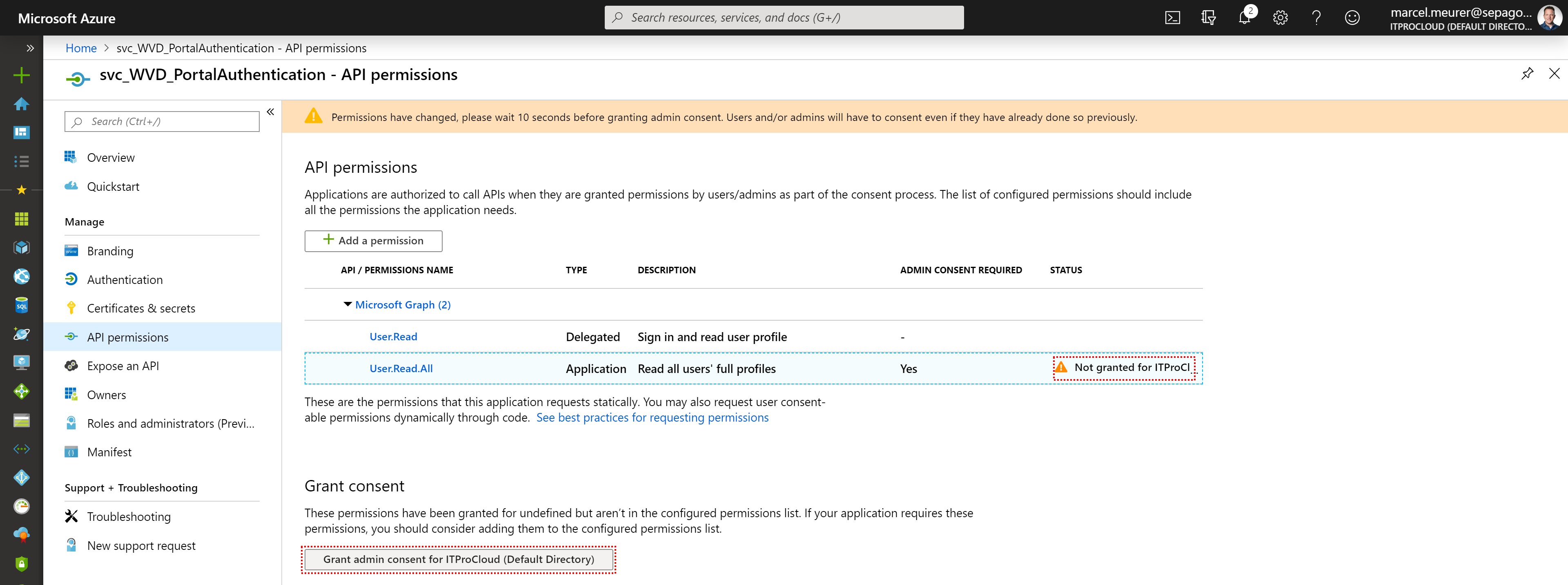Image resolution: width=1568 pixels, height=585 pixels.
Task: Expand the left portal navigation menu
Action: tap(30, 47)
